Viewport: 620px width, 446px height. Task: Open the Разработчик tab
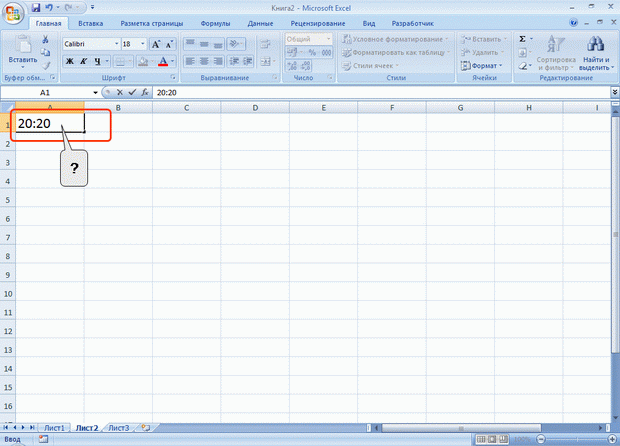point(412,23)
